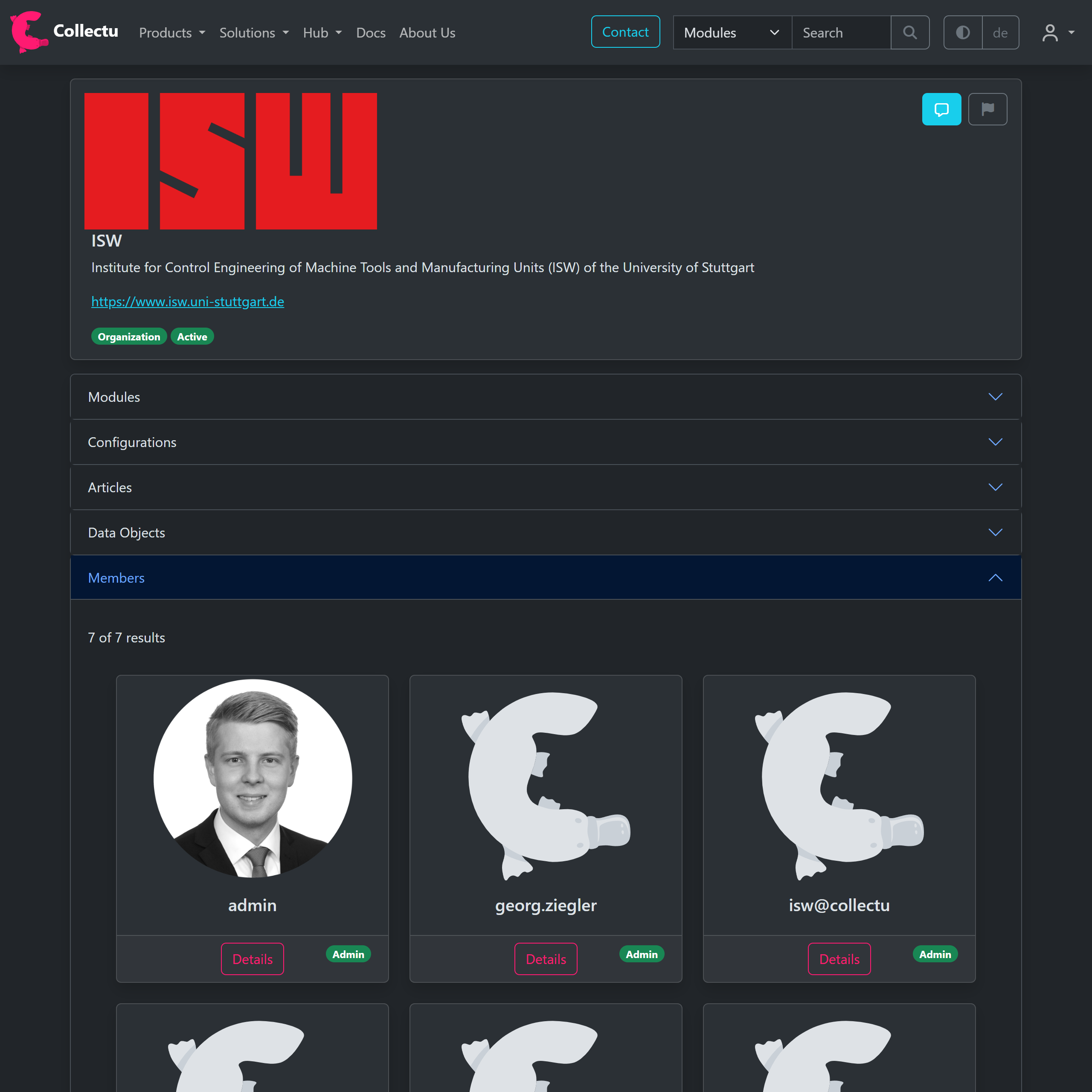
Task: Click the '7 of 7 results' text
Action: pyautogui.click(x=127, y=638)
